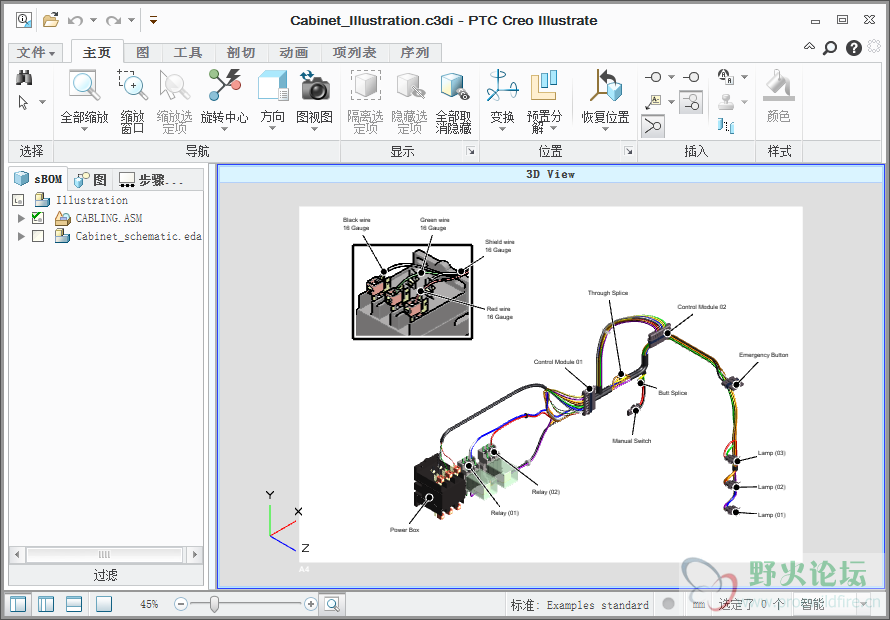Viewport: 890px width, 620px height.
Task: Select the sBOM panel tab
Action: tap(38, 179)
